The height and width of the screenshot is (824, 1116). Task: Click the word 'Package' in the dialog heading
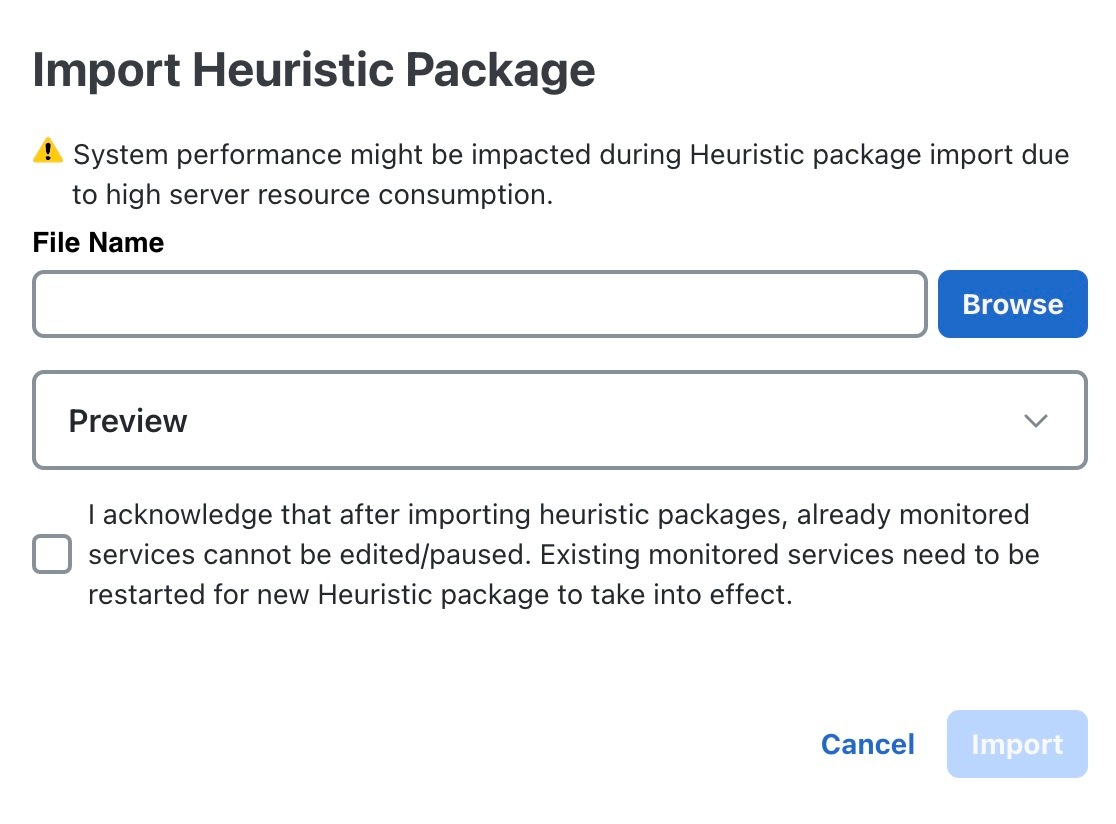tap(500, 70)
